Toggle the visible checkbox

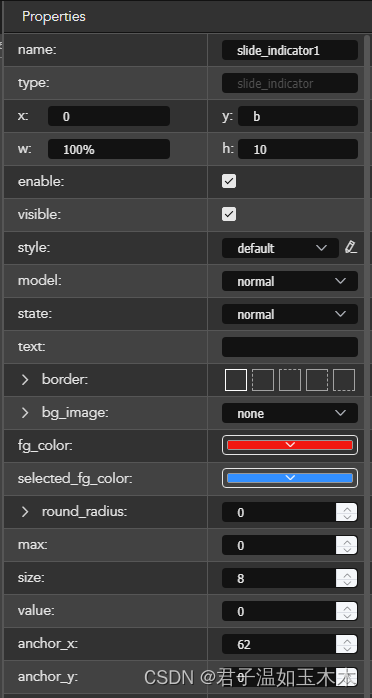pos(229,214)
